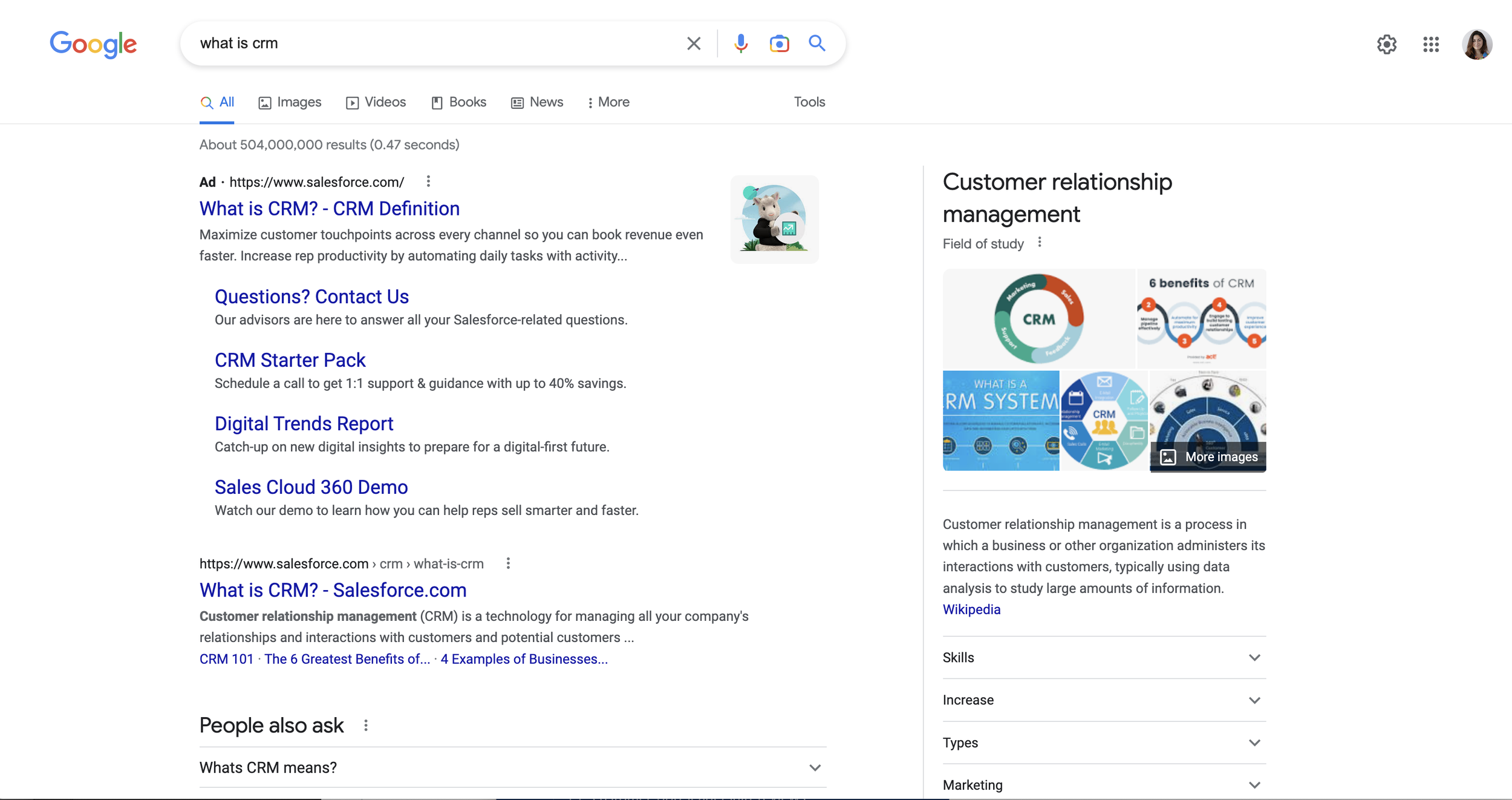Start a voice search with the microphone icon

coord(740,44)
